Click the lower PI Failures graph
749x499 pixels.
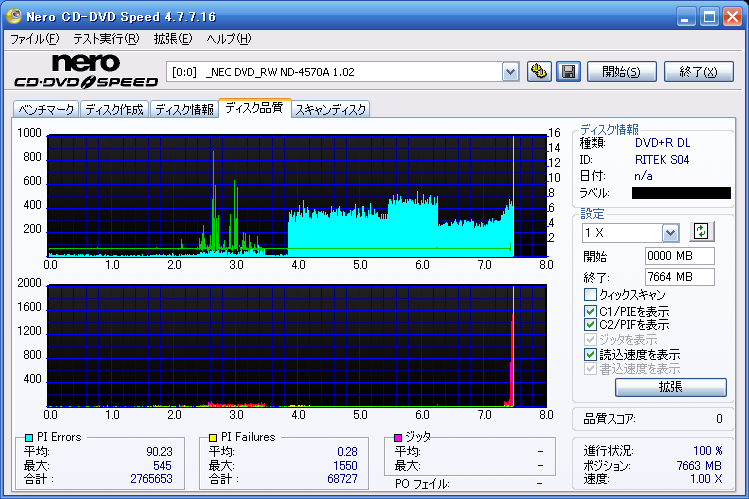click(297, 346)
